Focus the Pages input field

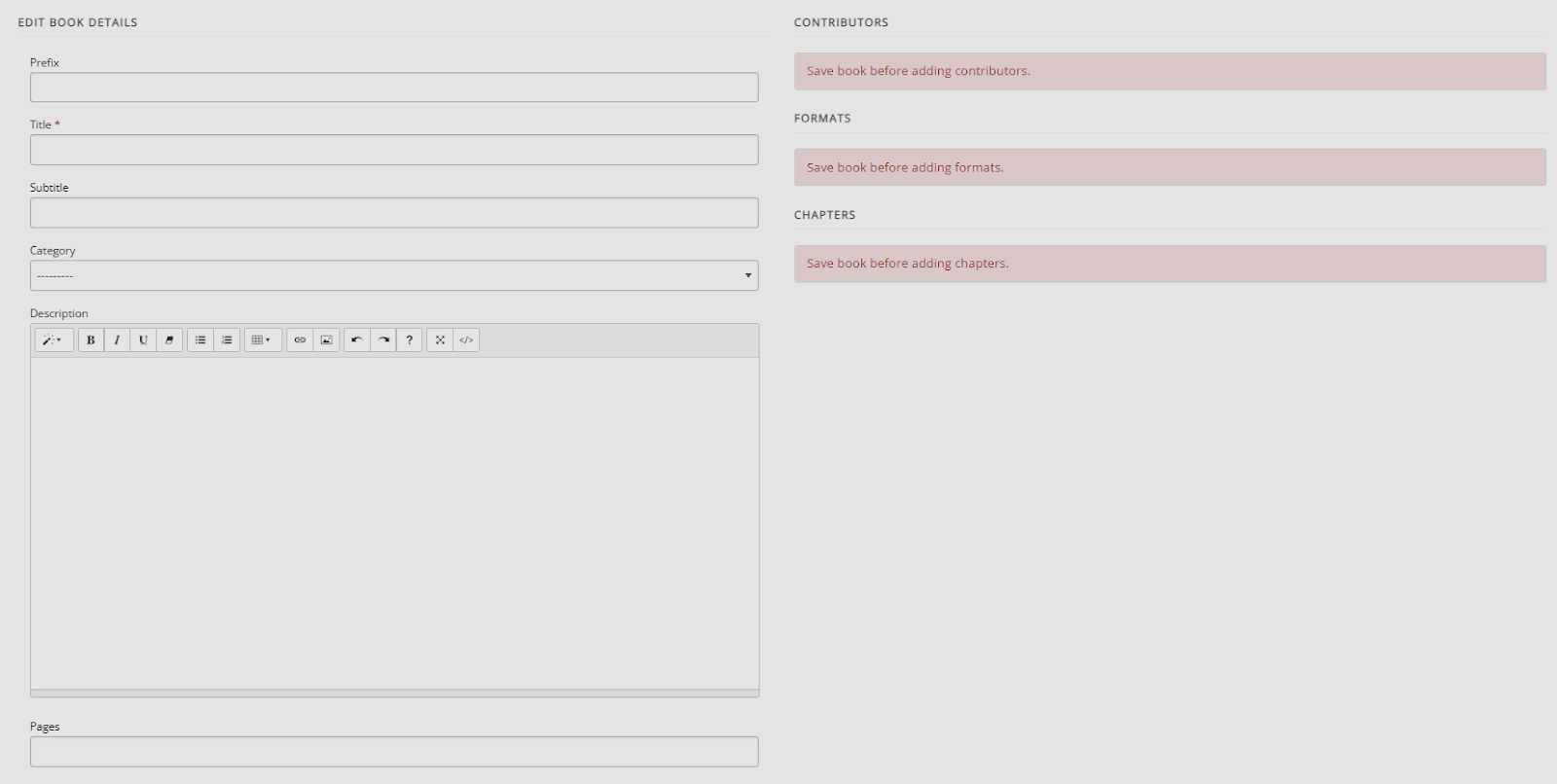[x=394, y=752]
